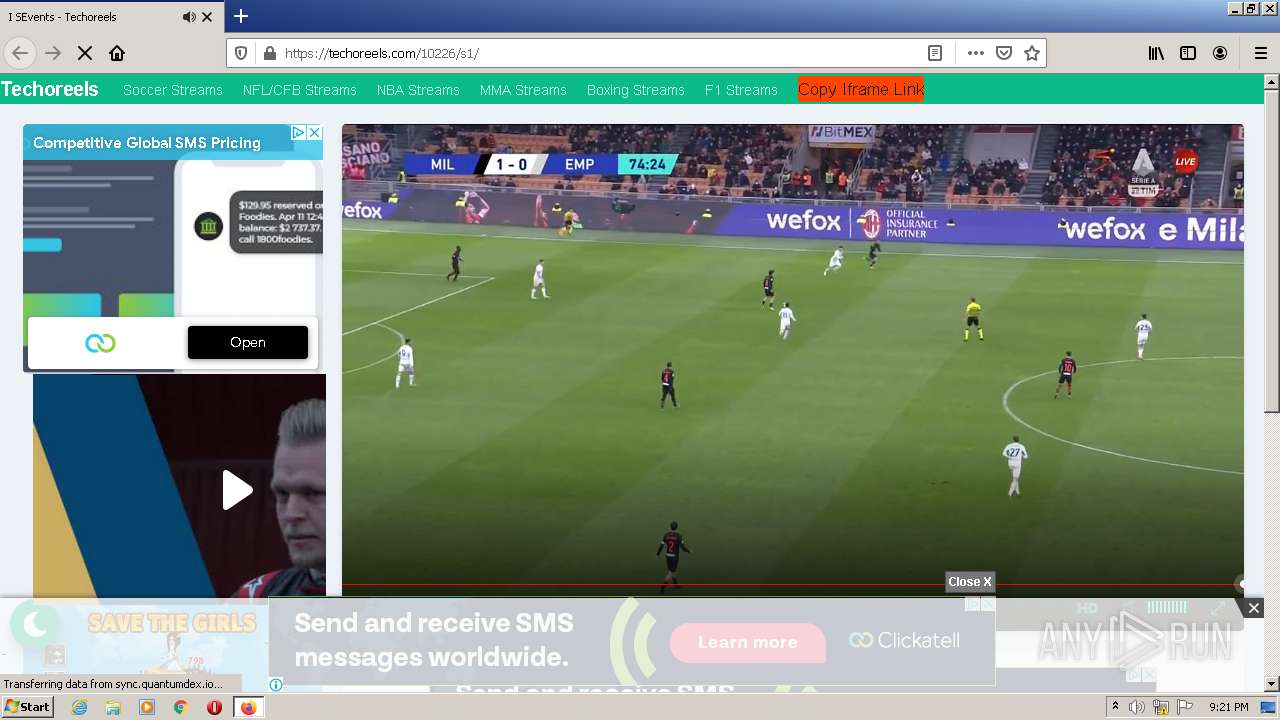Screen dimensions: 1280x720
Task: Bookmark this page with the star
Action: [x=1032, y=53]
